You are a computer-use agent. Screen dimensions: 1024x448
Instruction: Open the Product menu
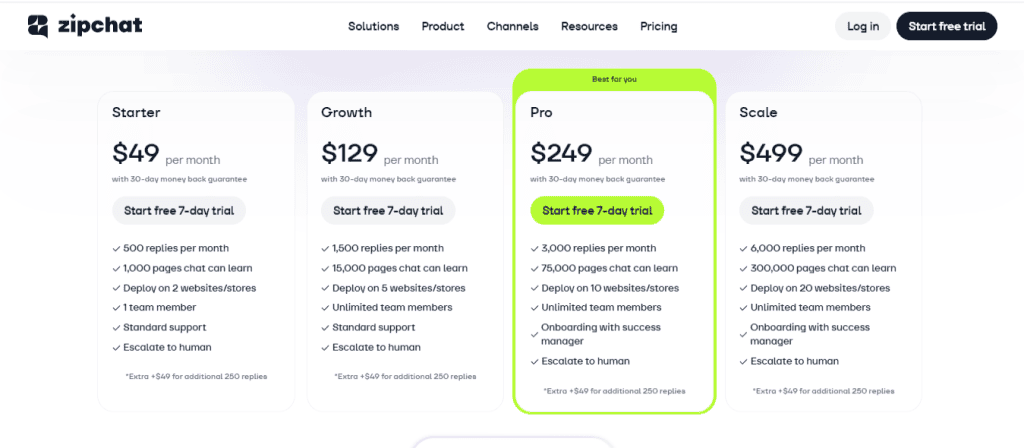point(443,26)
